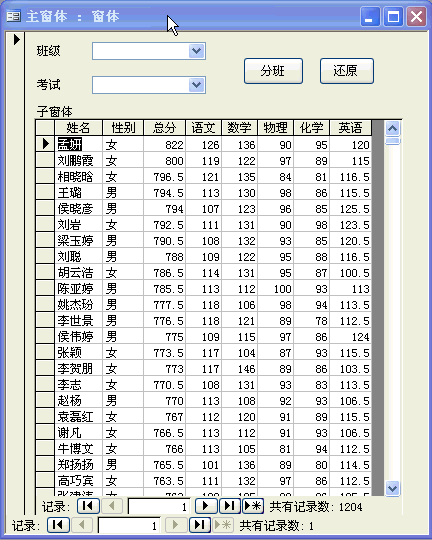Go to first record in subform navigator
The height and width of the screenshot is (540, 432).
pos(88,506)
